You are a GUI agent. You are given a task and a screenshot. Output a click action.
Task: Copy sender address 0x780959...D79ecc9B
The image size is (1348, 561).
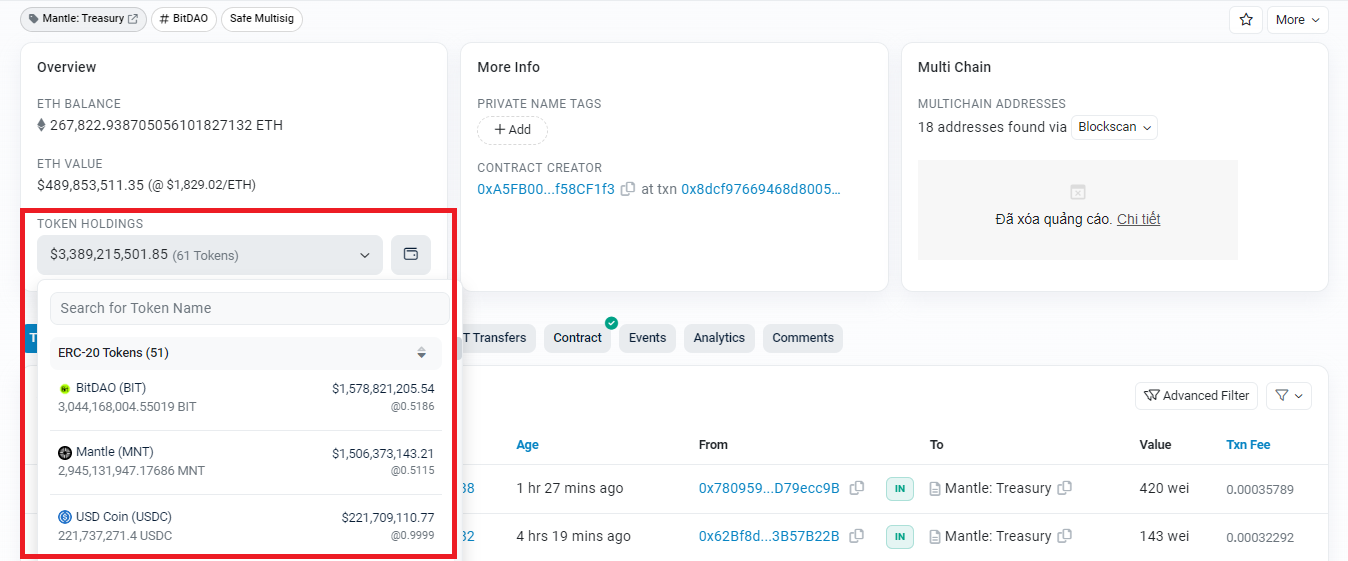pyautogui.click(x=857, y=488)
